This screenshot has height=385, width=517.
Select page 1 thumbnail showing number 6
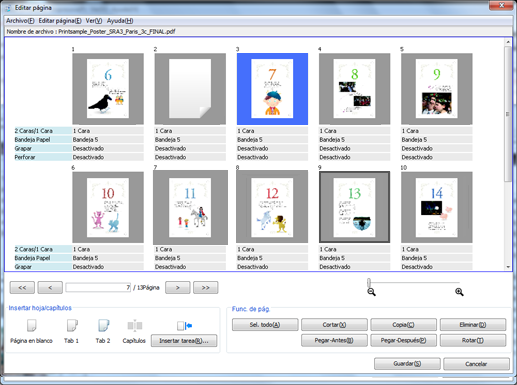pos(108,89)
